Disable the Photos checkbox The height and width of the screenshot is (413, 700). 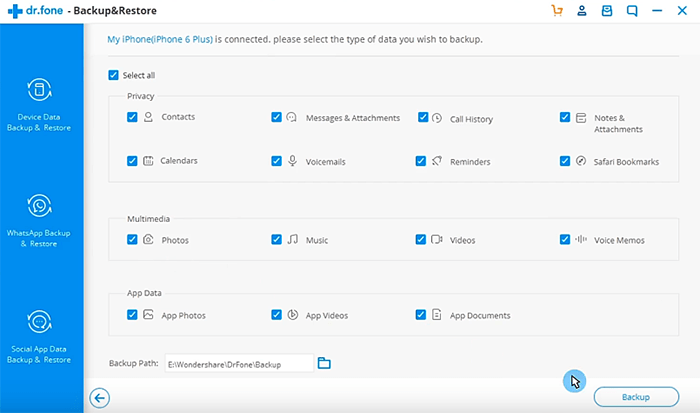[132, 240]
